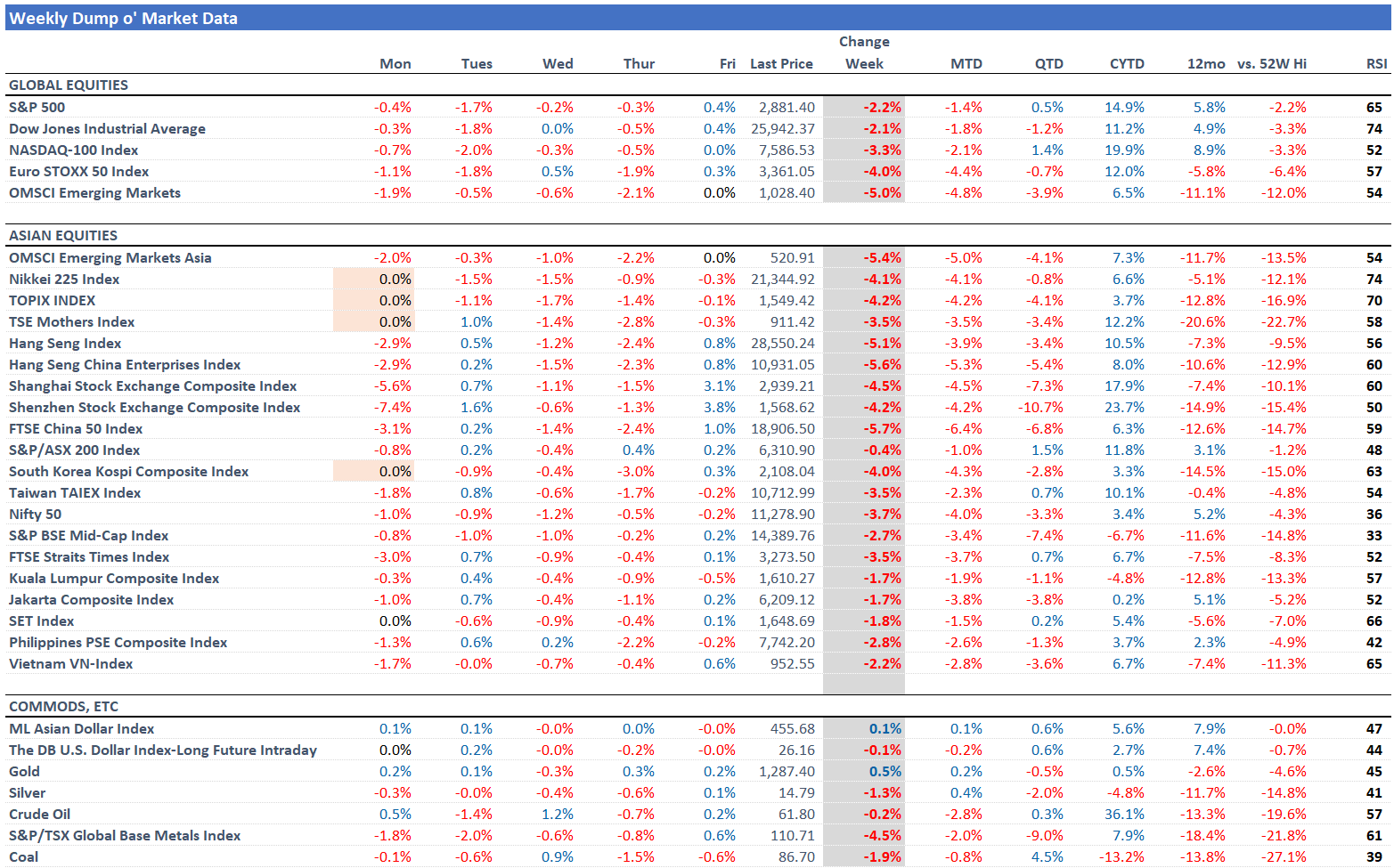The height and width of the screenshot is (868, 1394).
Task: Click the Change Week column header
Action: point(864,53)
